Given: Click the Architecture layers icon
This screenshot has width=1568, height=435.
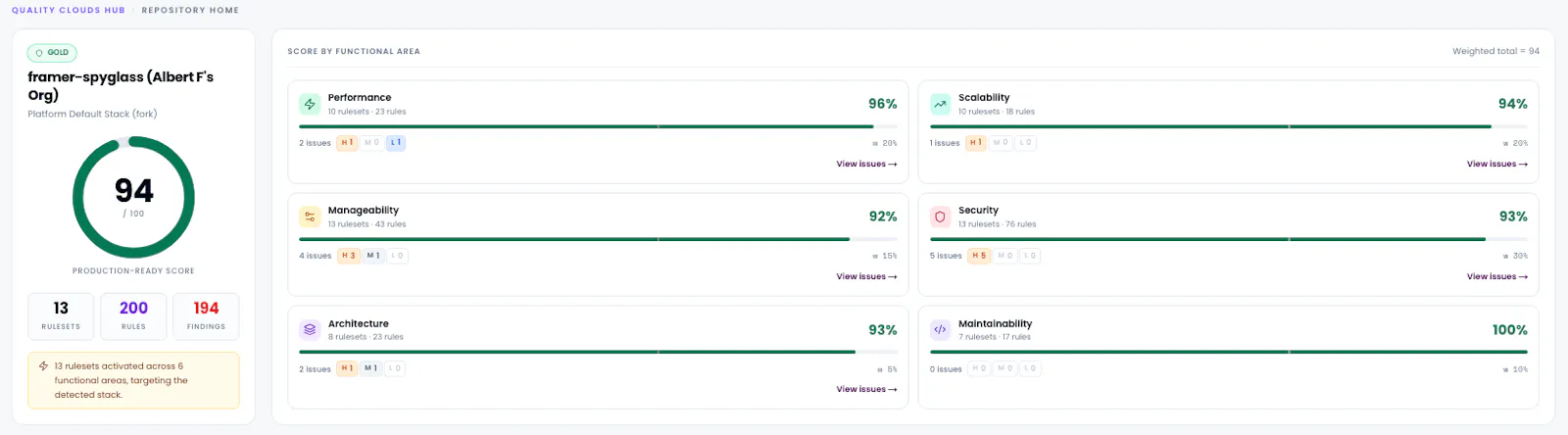Looking at the screenshot, I should [x=310, y=329].
